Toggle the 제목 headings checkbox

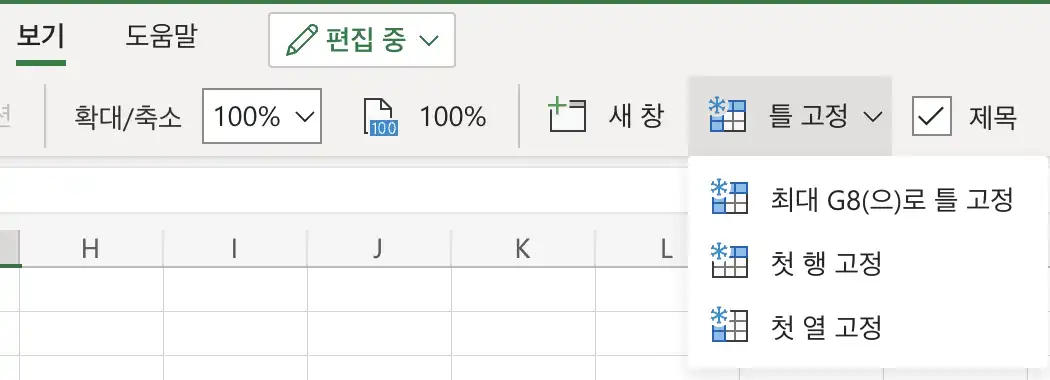click(x=931, y=117)
